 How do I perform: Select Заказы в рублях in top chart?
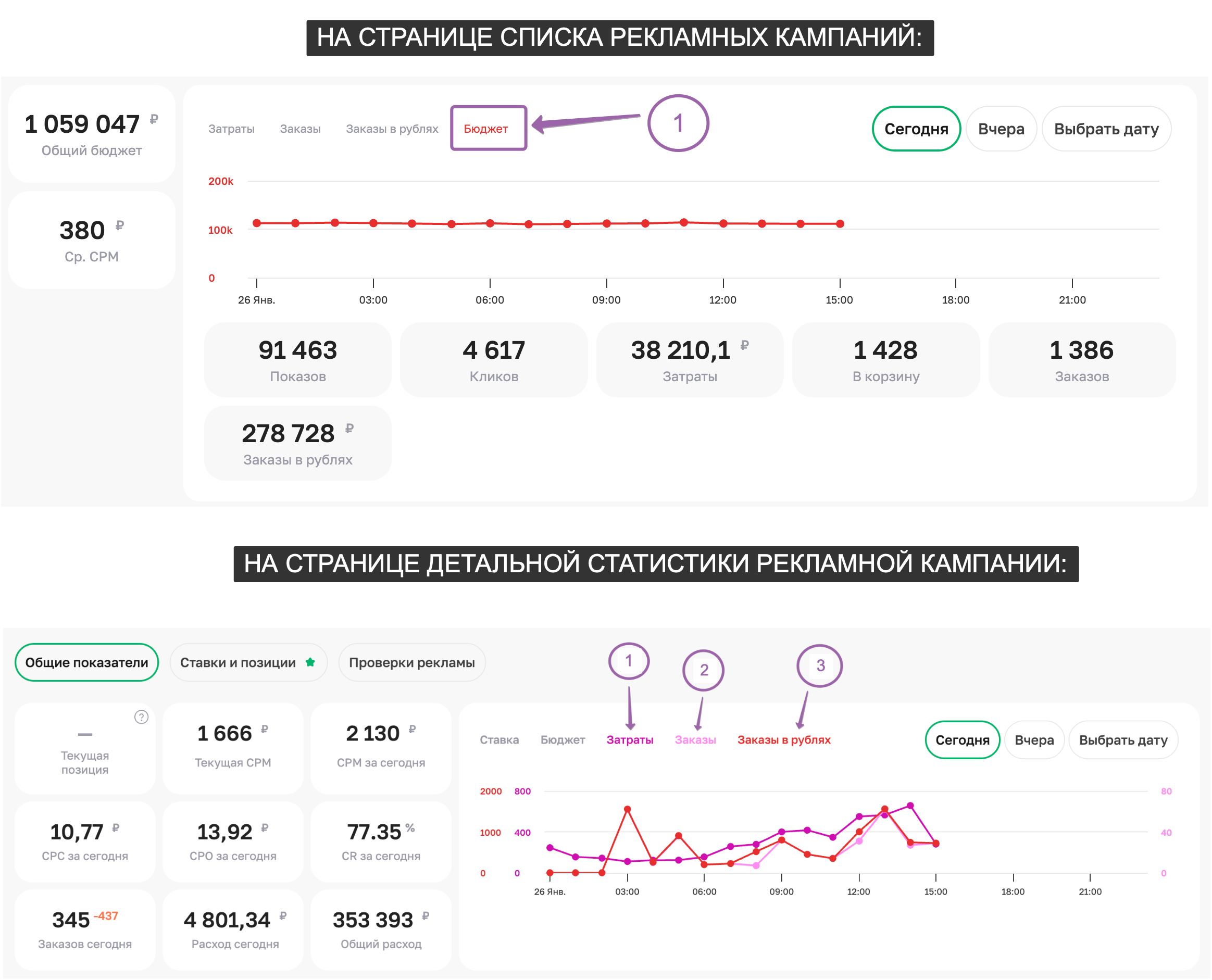point(392,129)
